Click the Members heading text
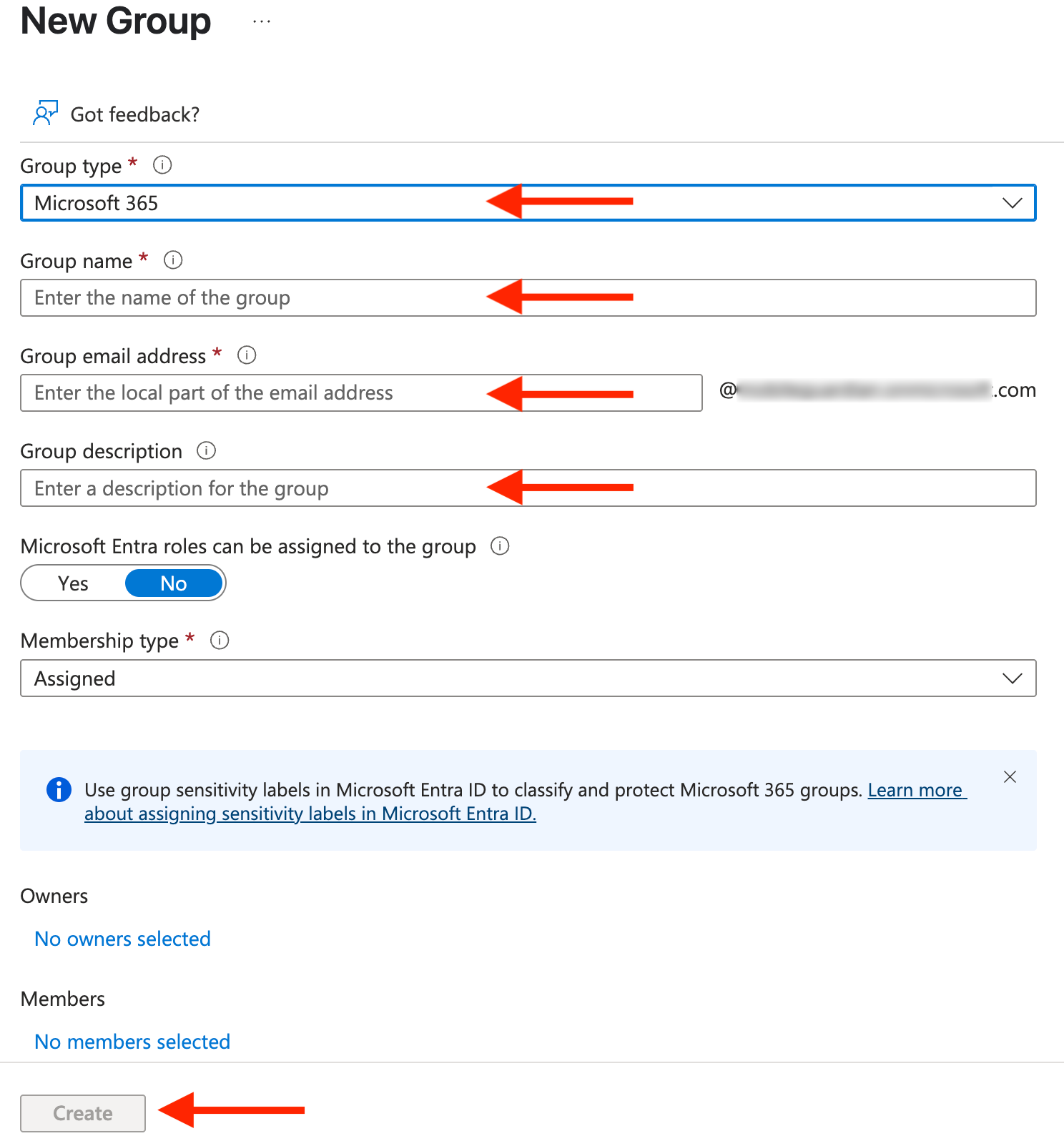1064x1141 pixels. (63, 999)
